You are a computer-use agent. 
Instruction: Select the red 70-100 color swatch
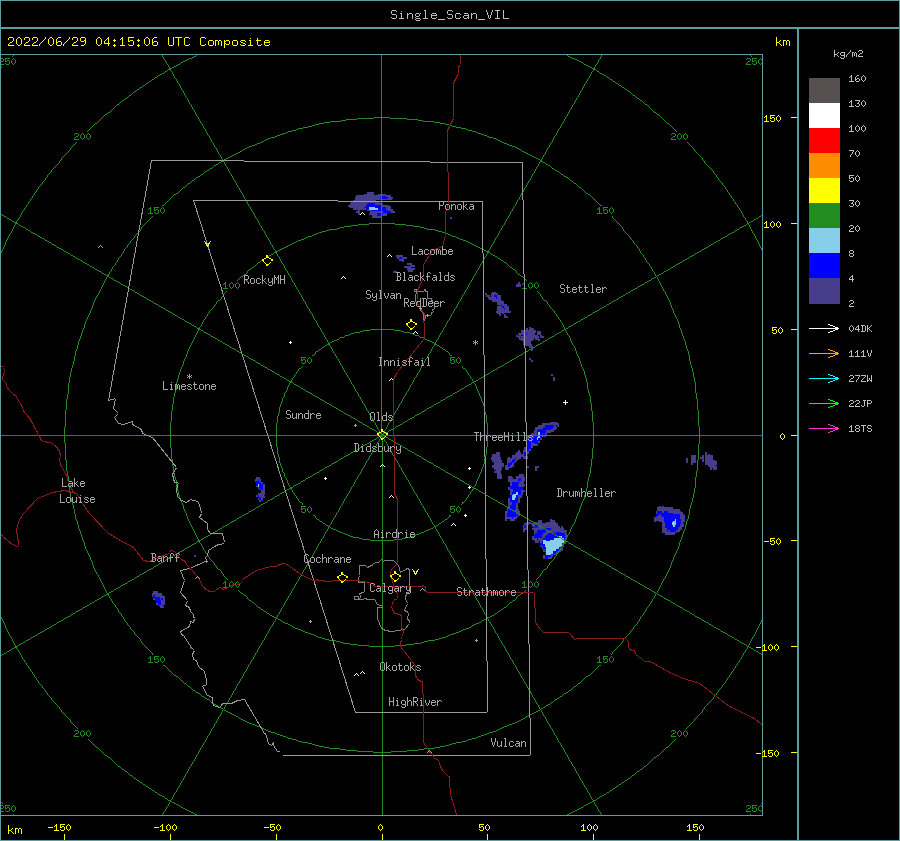(824, 141)
